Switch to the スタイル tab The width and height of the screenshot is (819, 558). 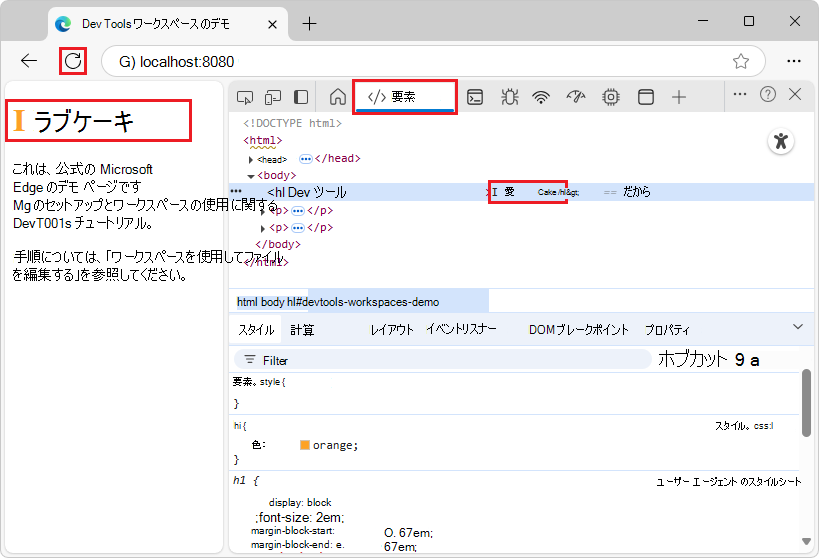pos(256,330)
